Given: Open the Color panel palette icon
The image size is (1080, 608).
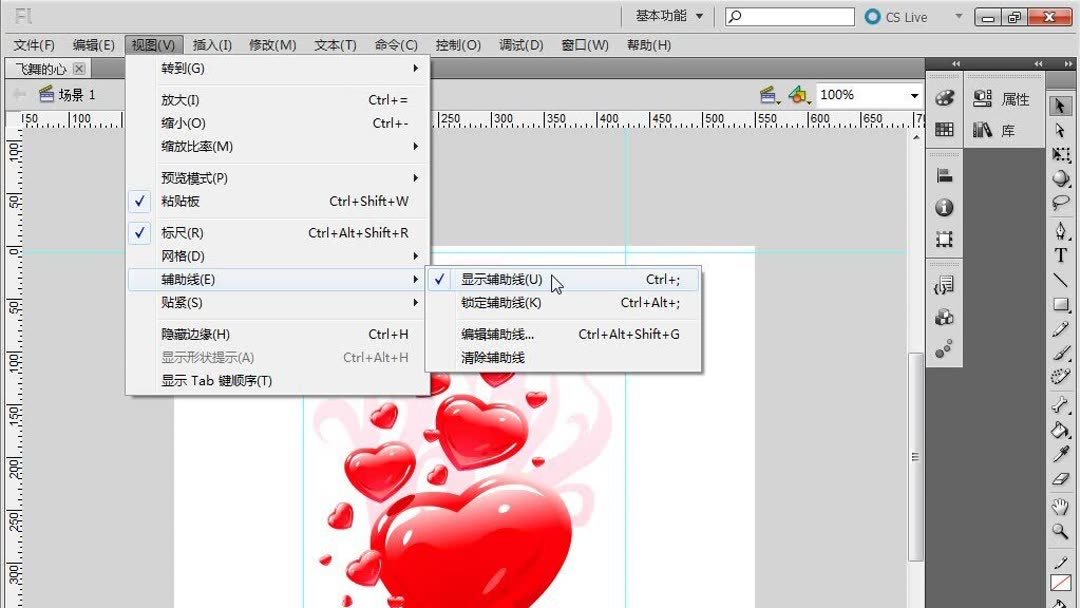Looking at the screenshot, I should 944,96.
